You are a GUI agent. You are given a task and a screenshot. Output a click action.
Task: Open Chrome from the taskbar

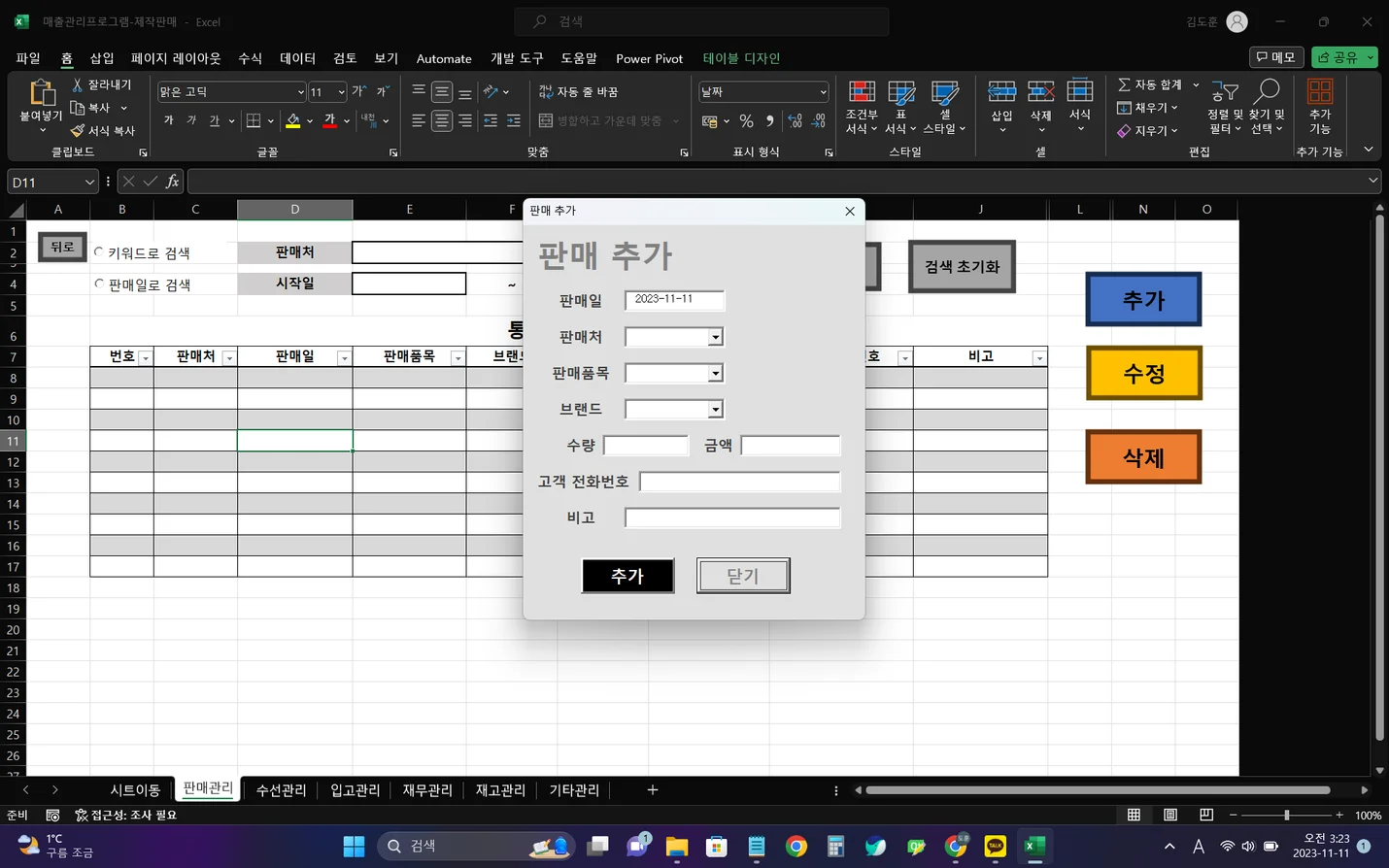(796, 847)
